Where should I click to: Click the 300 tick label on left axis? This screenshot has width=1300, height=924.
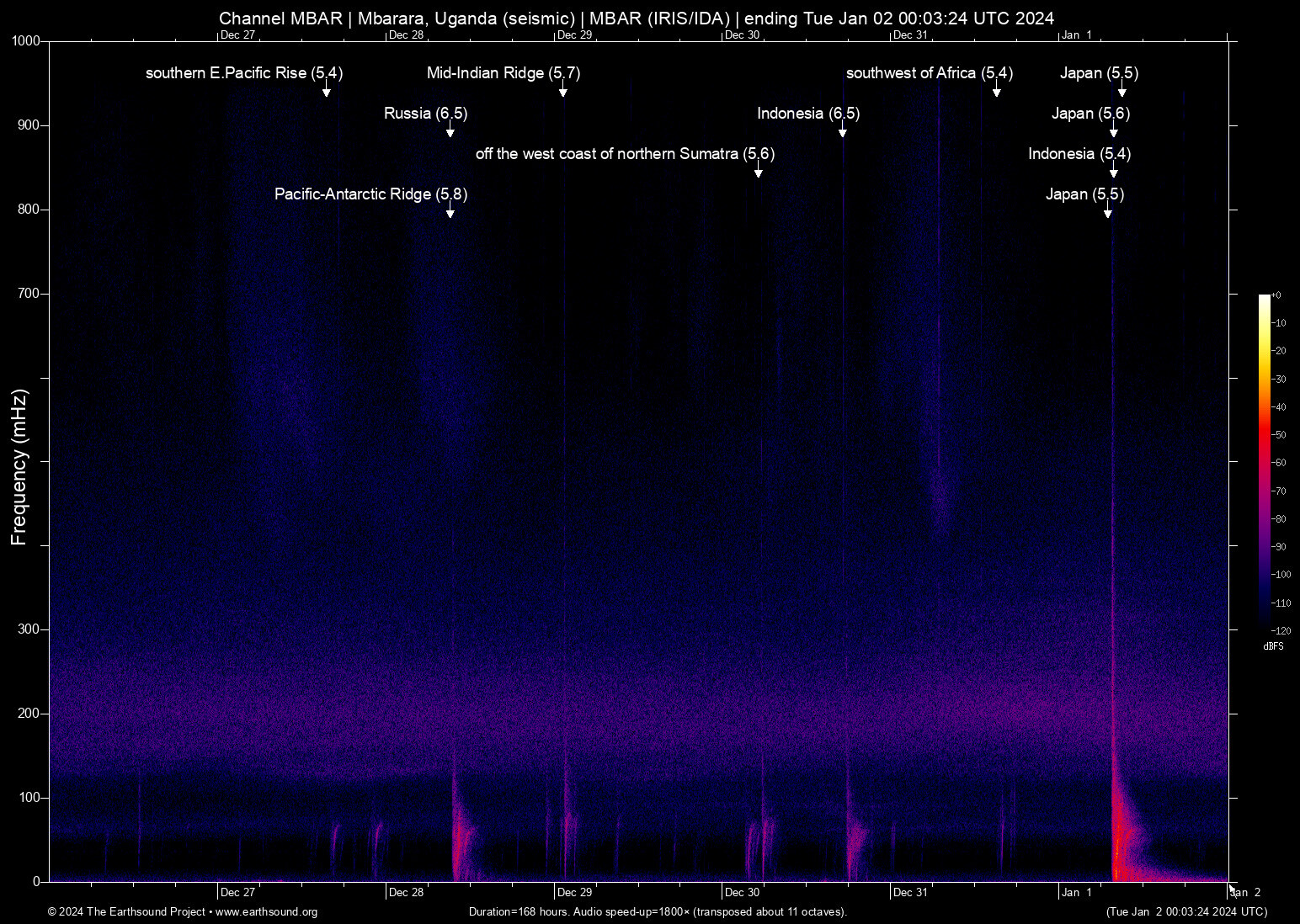tap(29, 629)
